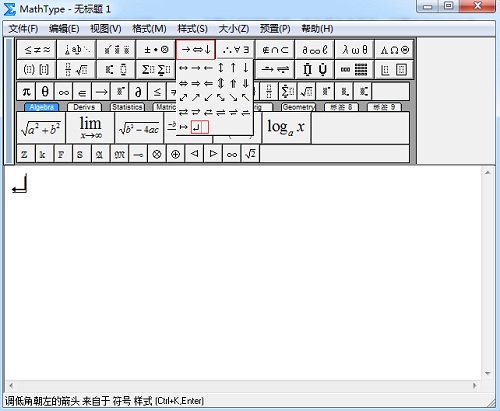The width and height of the screenshot is (500, 411).
Task: Open the logical symbols palette (∴∀∃)
Action: click(235, 50)
